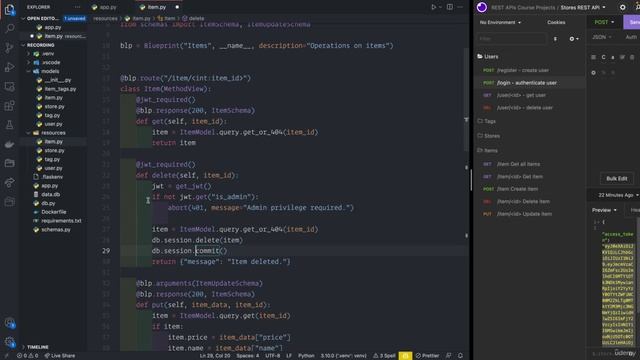The image size is (640, 360).
Task: Open requirements.txt in the file explorer
Action: point(61,221)
